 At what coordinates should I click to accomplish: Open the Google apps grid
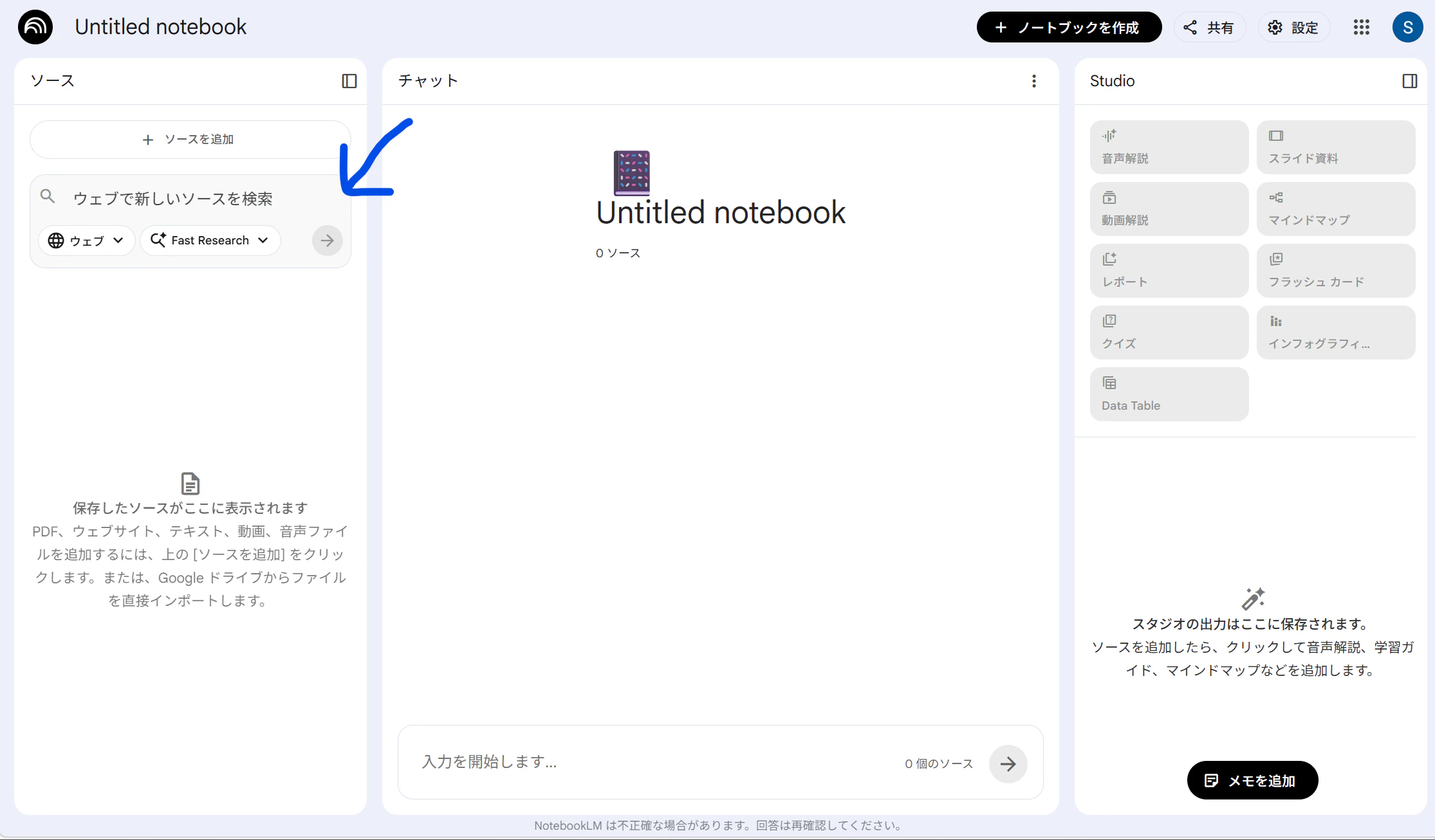pos(1361,27)
